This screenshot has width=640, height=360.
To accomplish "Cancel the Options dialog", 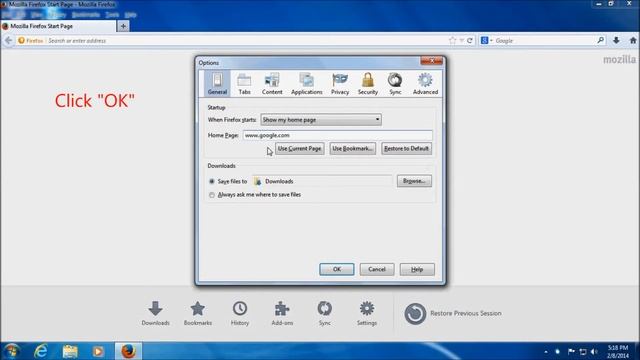I will [377, 269].
